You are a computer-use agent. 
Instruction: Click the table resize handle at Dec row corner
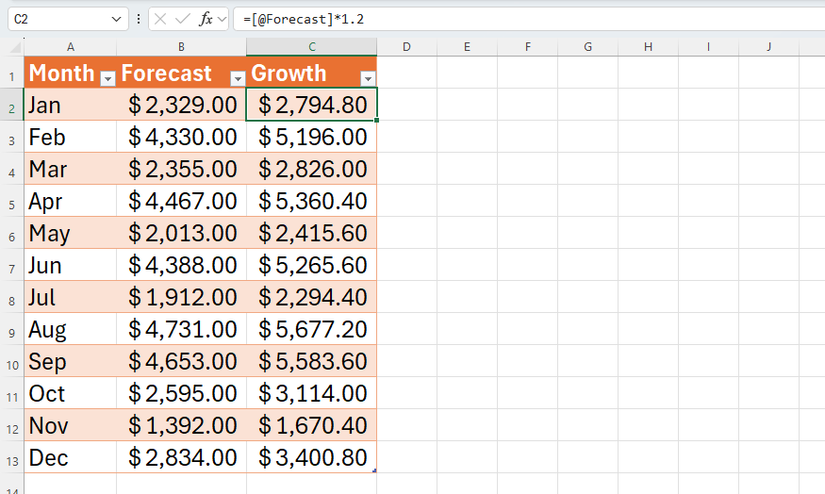374,470
